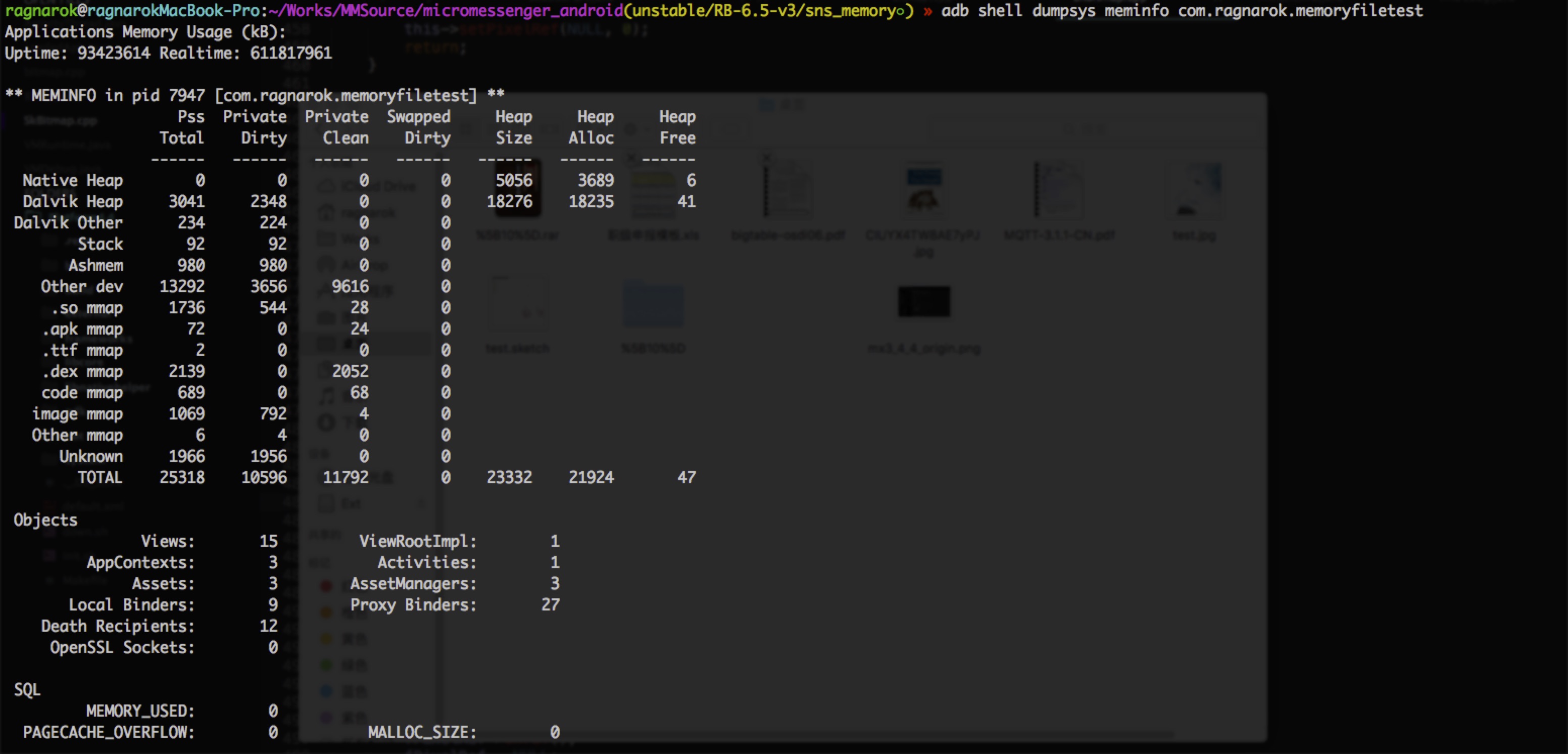
Task: Click the 'Uptime: 93423614' line
Action: (x=169, y=53)
